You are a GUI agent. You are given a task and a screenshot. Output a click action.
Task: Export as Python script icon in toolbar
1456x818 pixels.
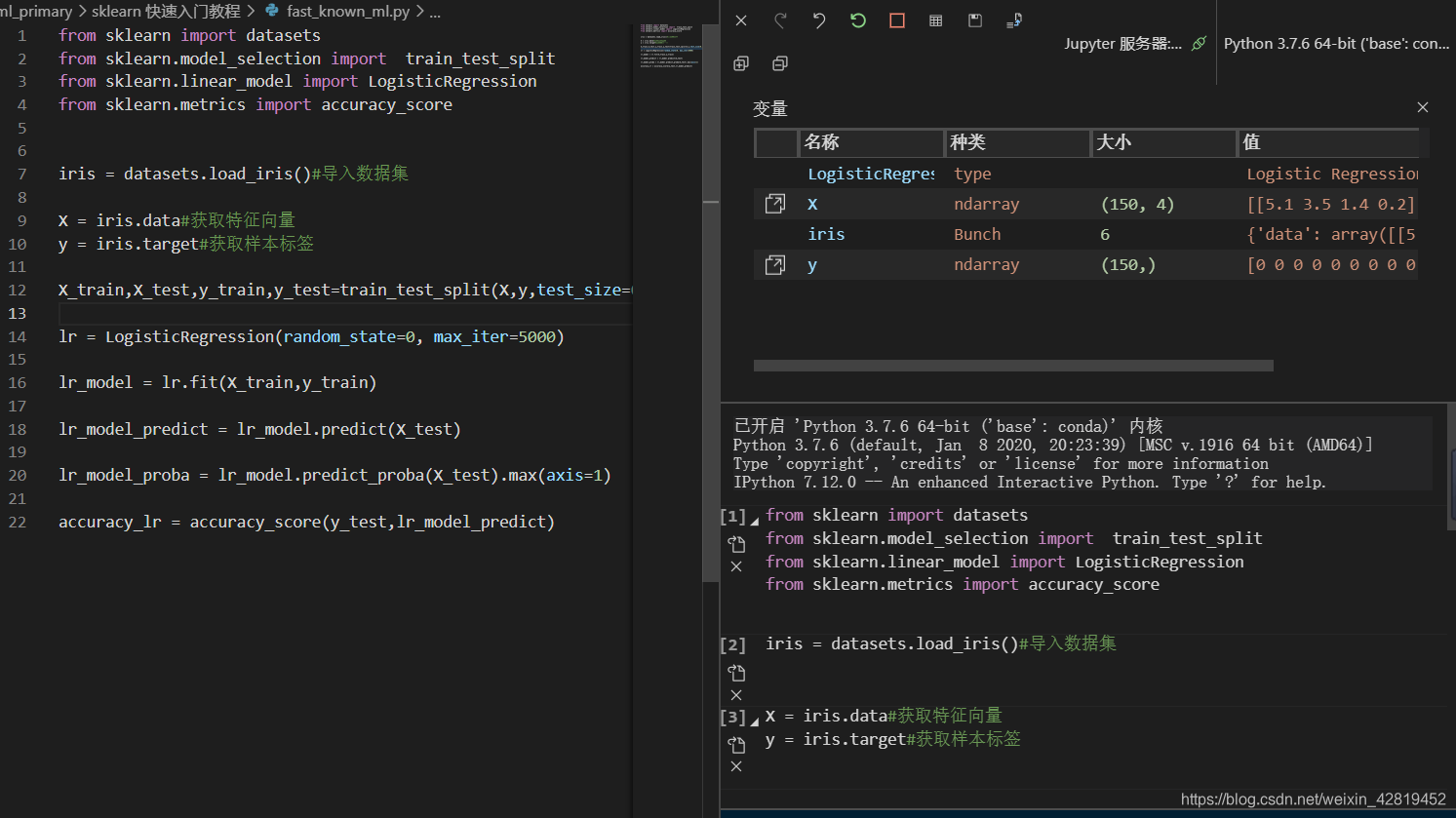[x=1014, y=20]
